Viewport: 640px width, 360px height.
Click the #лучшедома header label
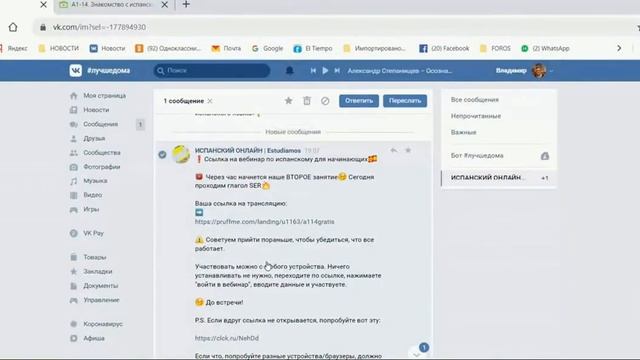click(109, 71)
